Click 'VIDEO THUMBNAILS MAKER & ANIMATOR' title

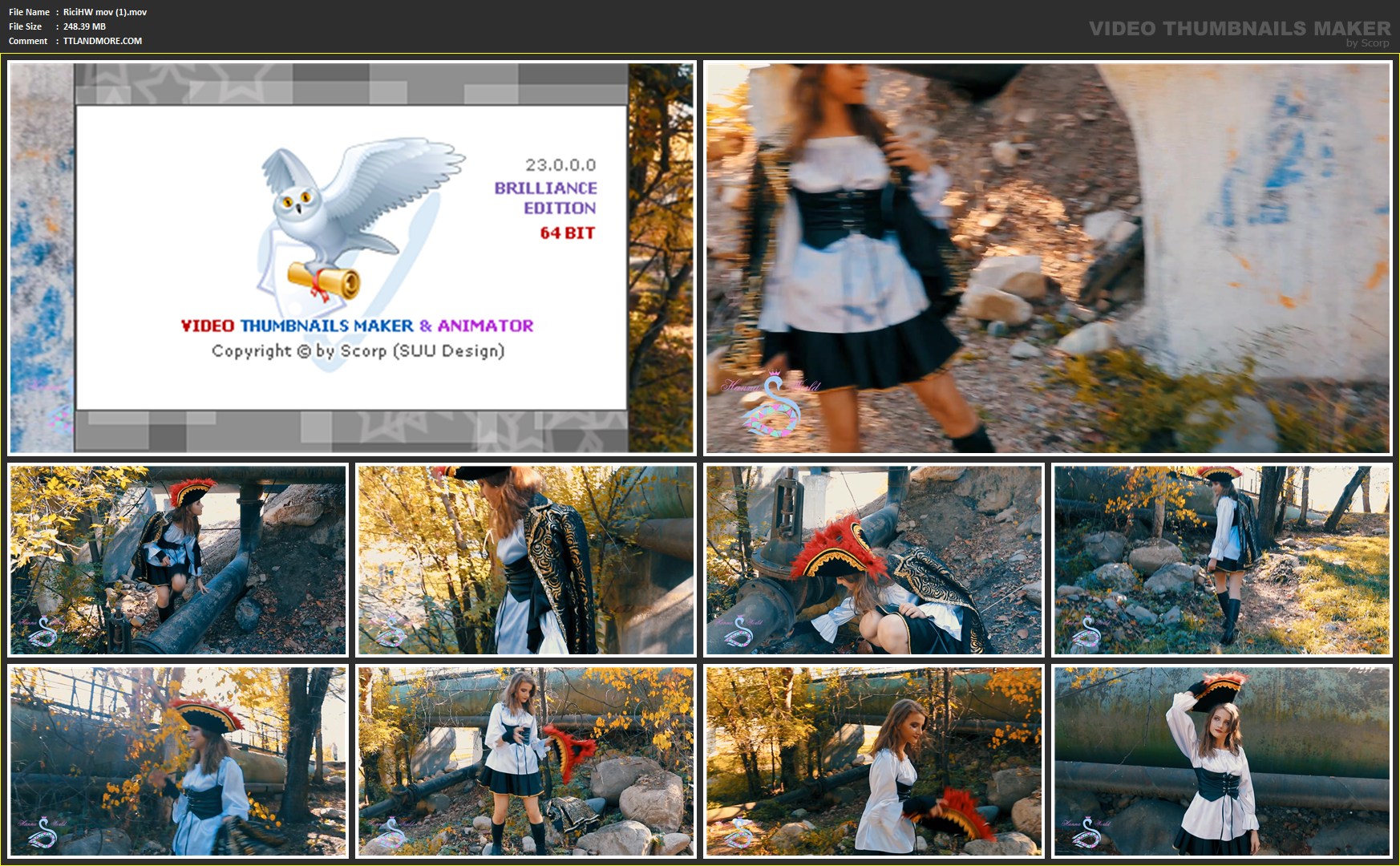coord(357,326)
